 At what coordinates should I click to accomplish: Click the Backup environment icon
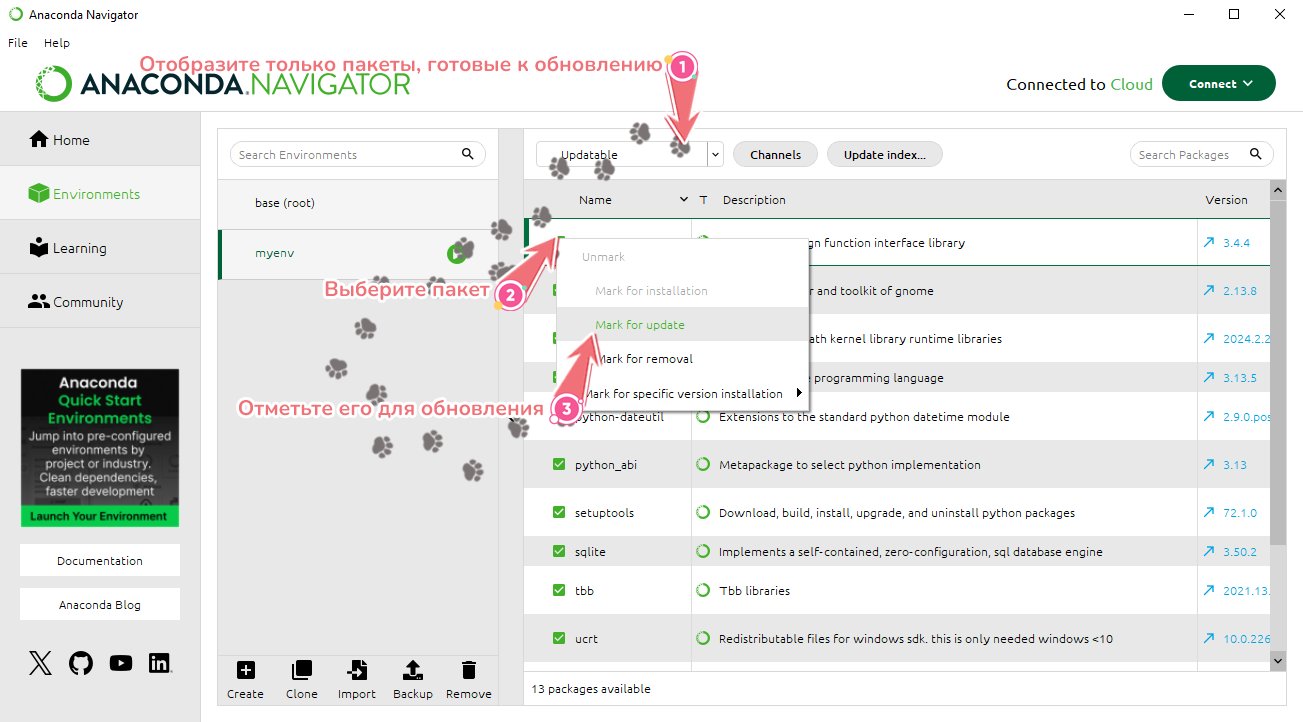coord(412,671)
